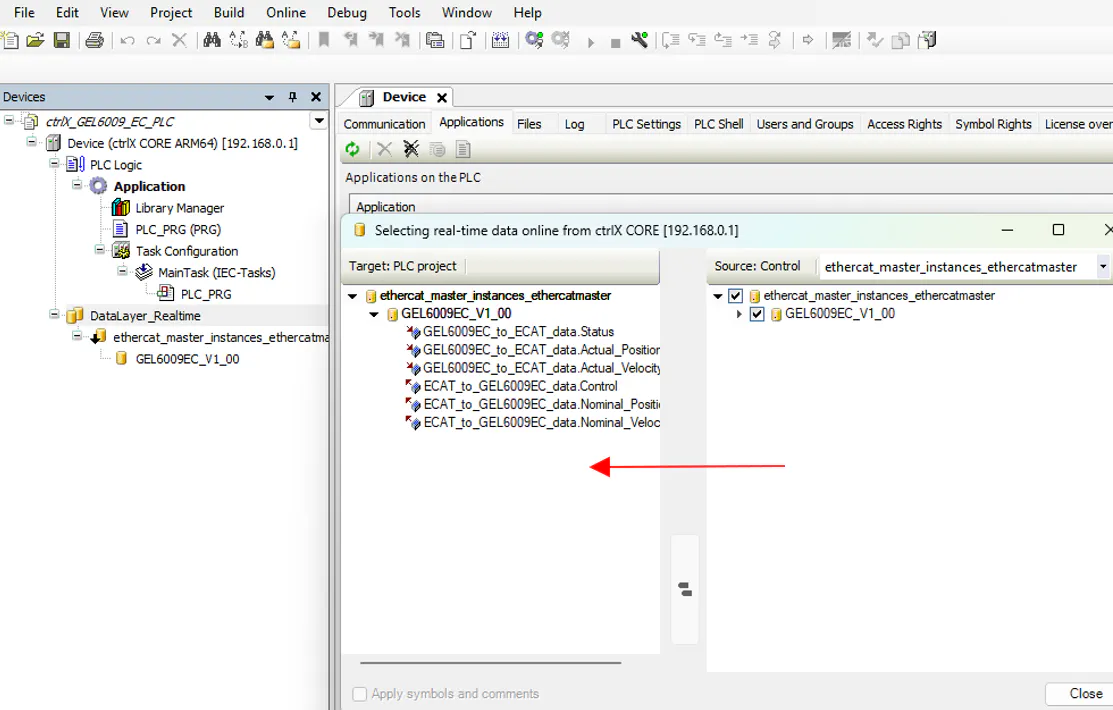1113x710 pixels.
Task: Click the Save project toolbar icon
Action: pyautogui.click(x=62, y=40)
